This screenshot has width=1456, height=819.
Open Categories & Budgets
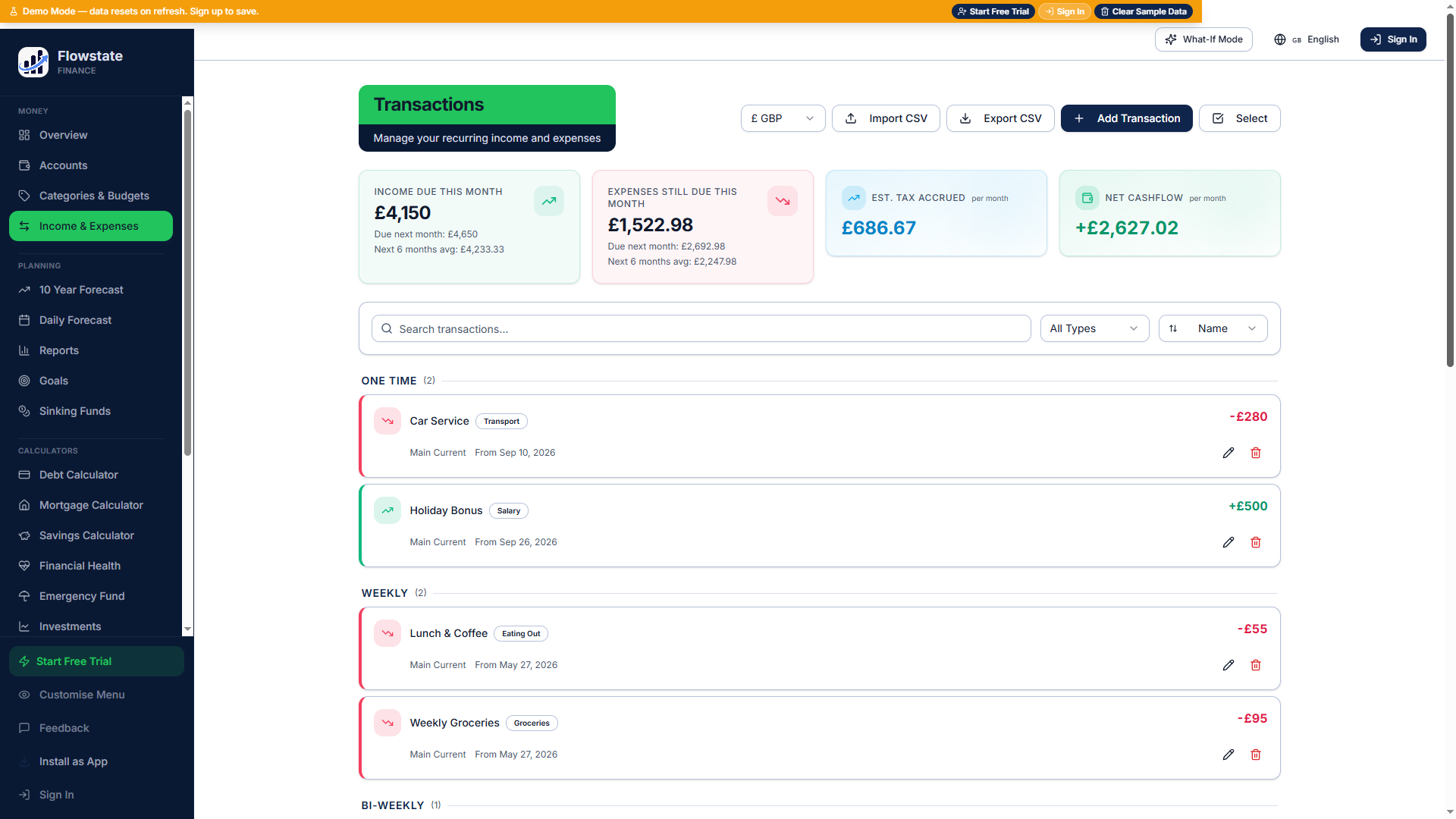pos(91,196)
